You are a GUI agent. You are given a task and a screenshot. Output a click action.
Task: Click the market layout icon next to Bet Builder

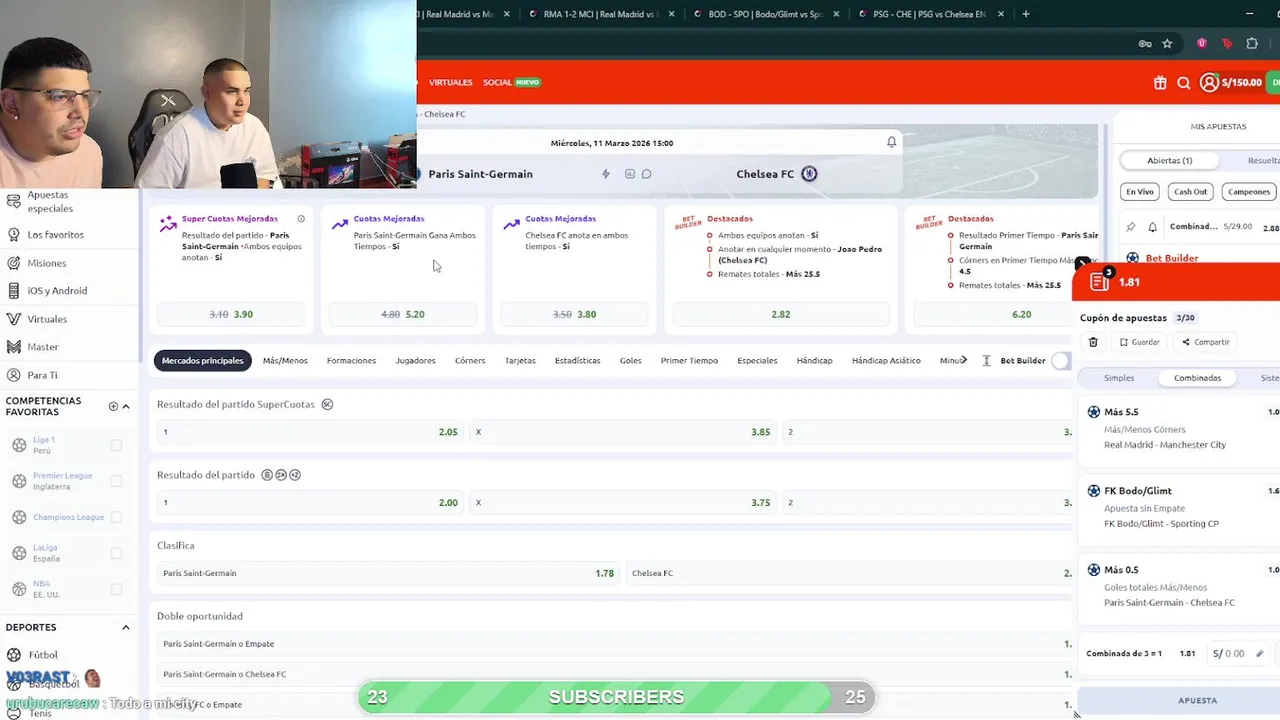click(986, 360)
